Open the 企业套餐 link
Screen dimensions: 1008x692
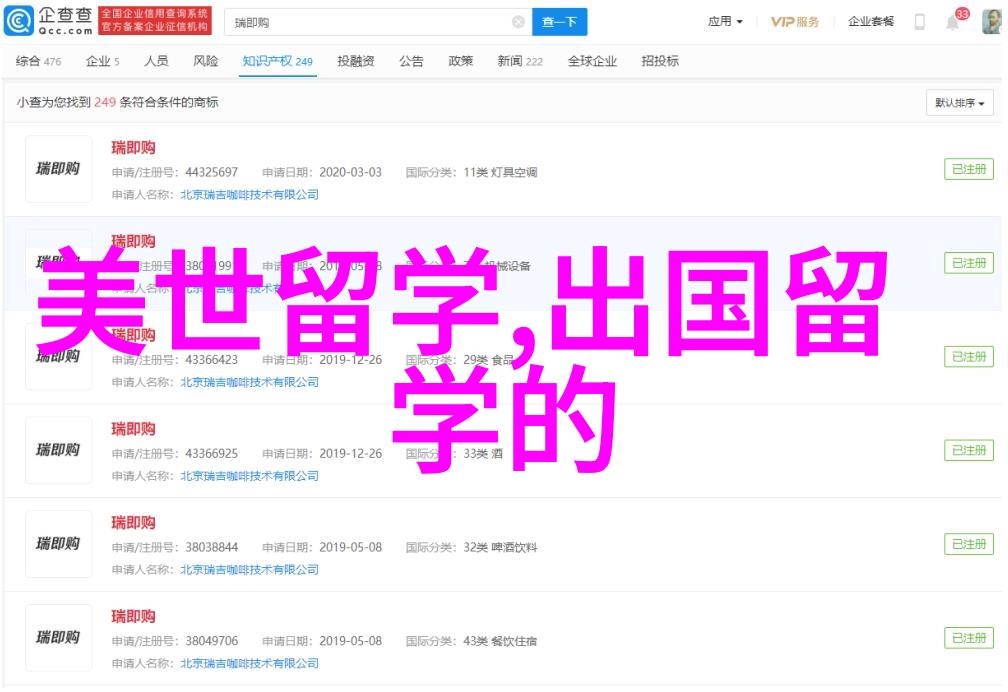tap(870, 22)
